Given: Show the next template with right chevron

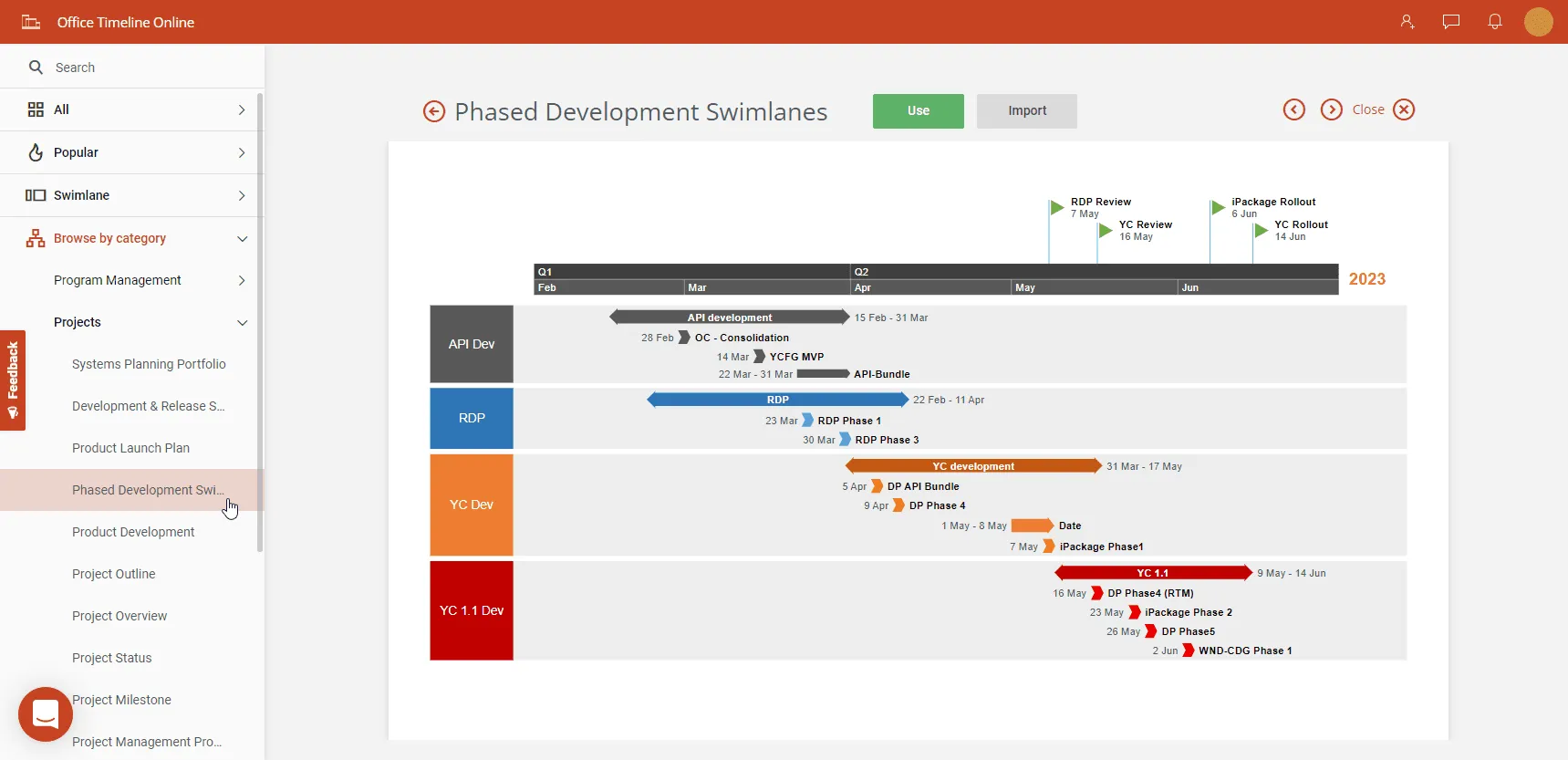Looking at the screenshot, I should coord(1331,109).
